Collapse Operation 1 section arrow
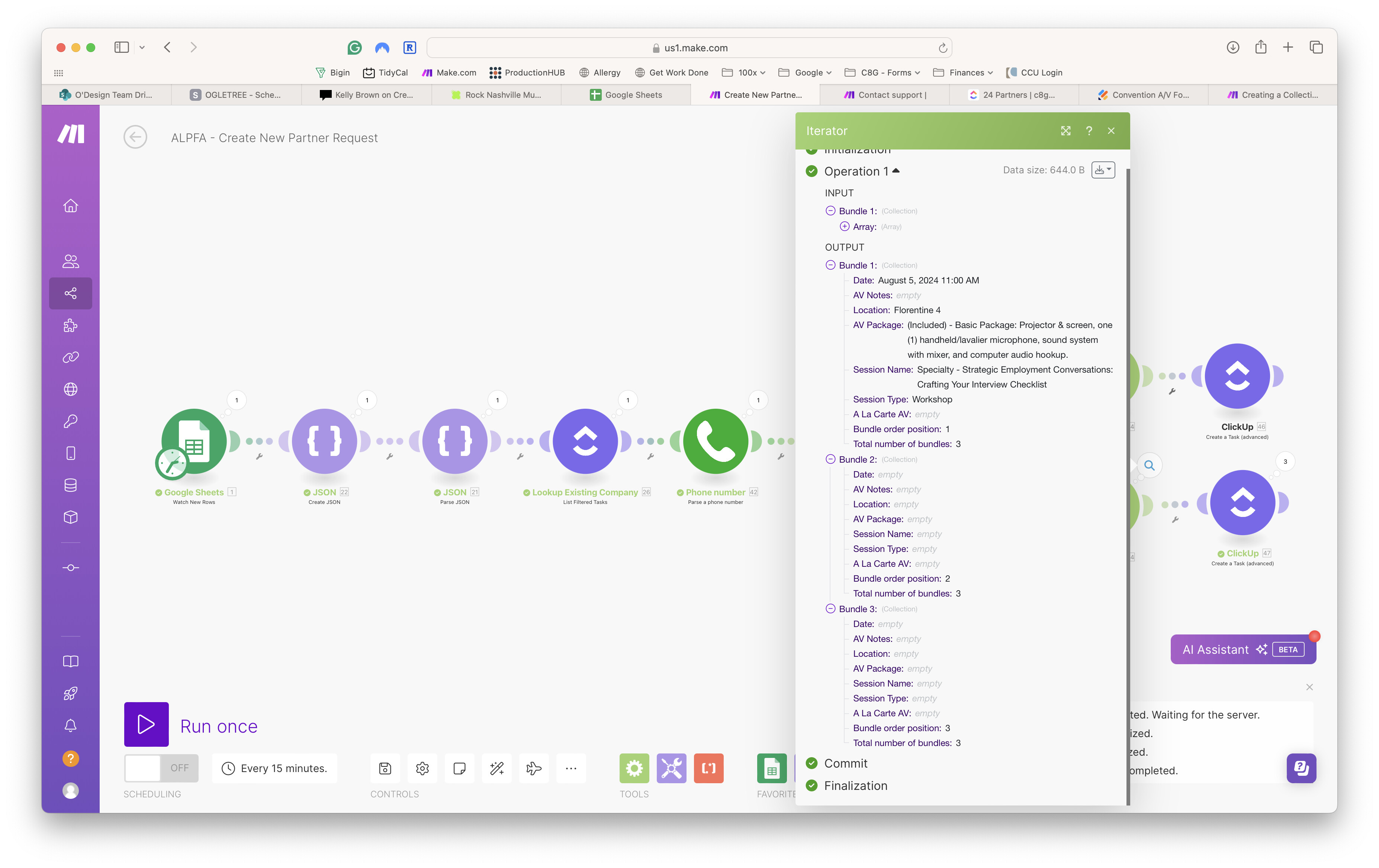 896,171
